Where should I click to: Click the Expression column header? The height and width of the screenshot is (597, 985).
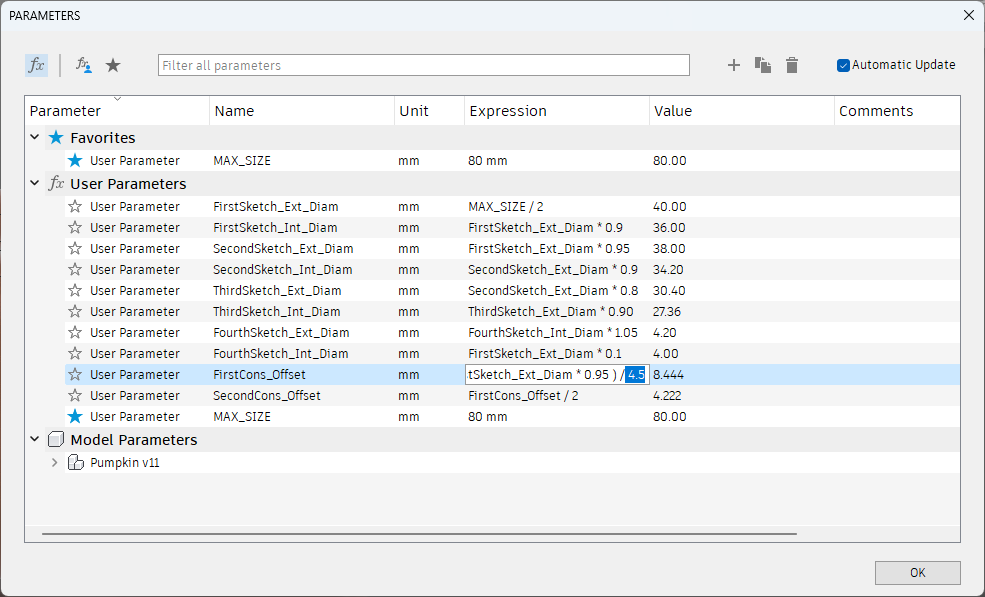[508, 111]
